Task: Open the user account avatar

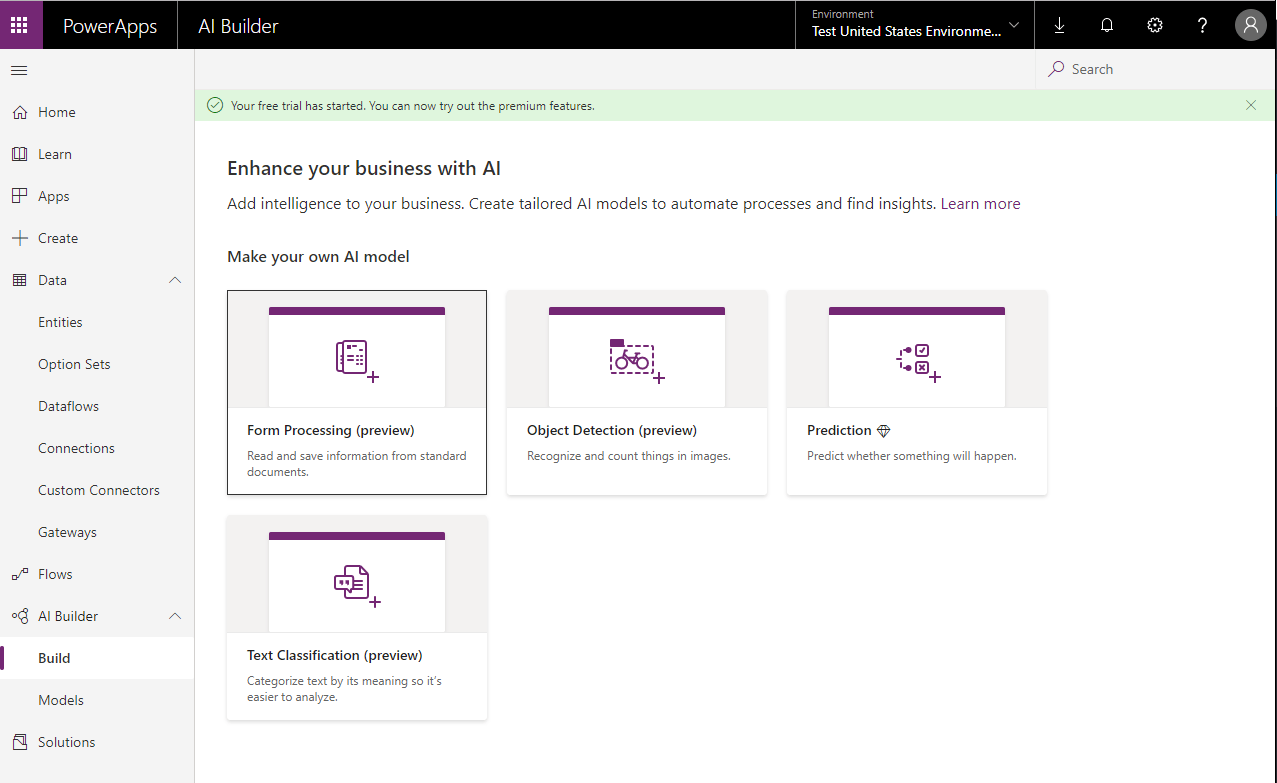Action: coord(1251,25)
